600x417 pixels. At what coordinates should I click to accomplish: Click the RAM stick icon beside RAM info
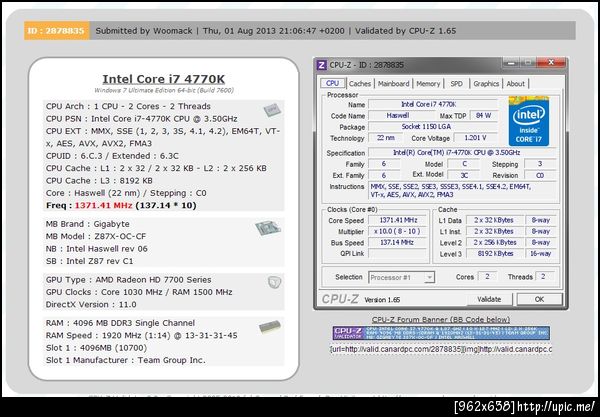tap(270, 327)
